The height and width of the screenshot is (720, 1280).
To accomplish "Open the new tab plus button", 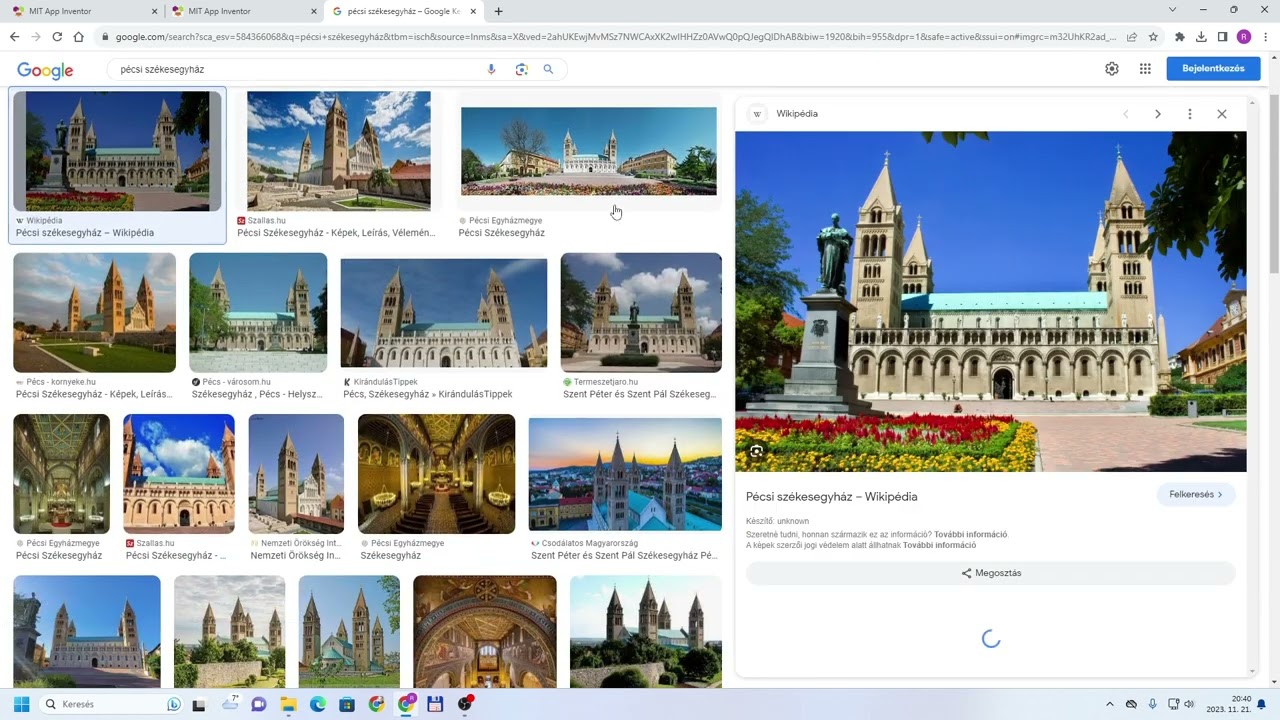I will coord(499,11).
